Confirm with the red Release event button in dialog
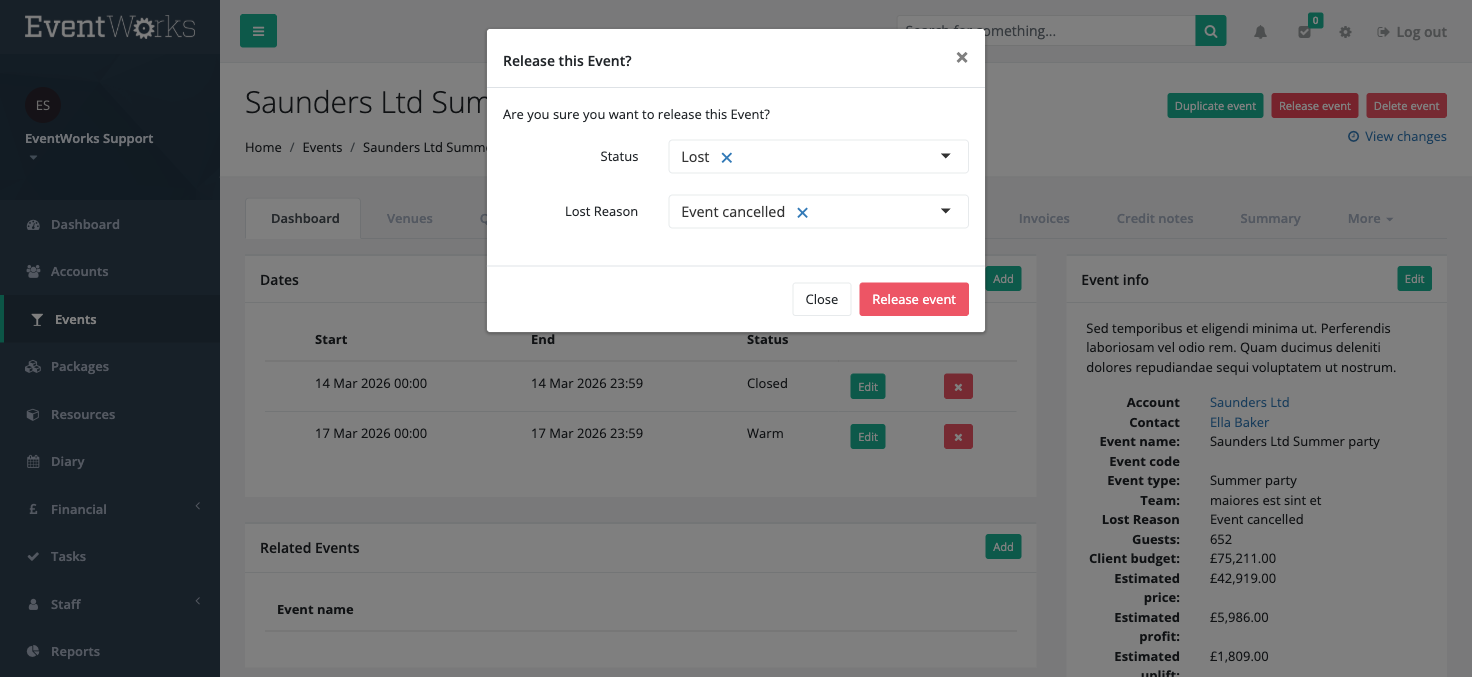This screenshot has width=1472, height=677. (914, 299)
